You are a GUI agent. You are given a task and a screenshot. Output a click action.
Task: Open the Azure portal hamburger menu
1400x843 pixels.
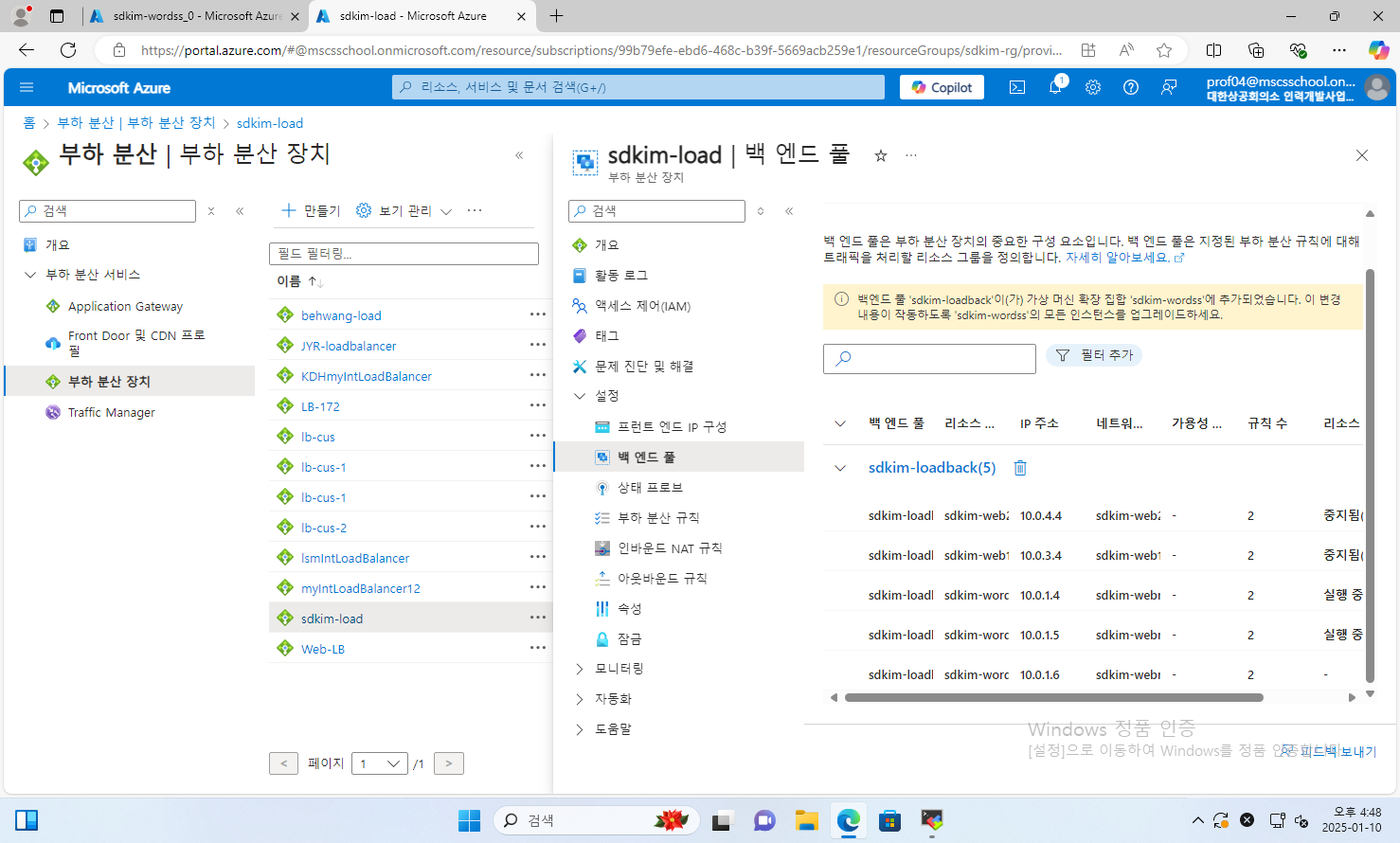[27, 87]
